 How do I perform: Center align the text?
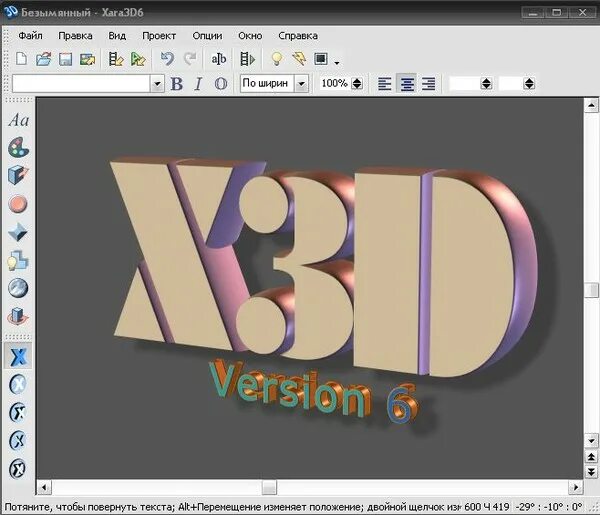click(x=407, y=83)
